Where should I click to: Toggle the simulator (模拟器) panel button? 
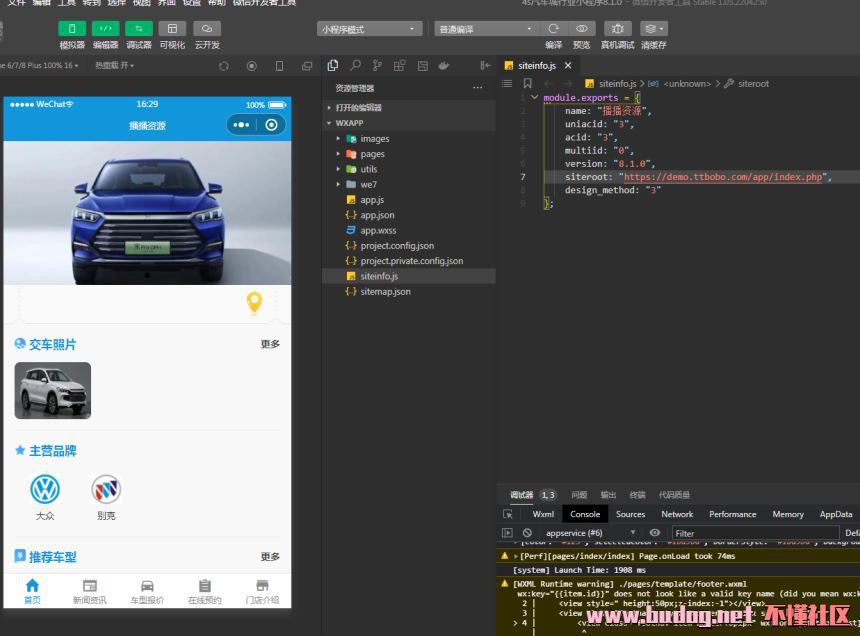pos(72,29)
